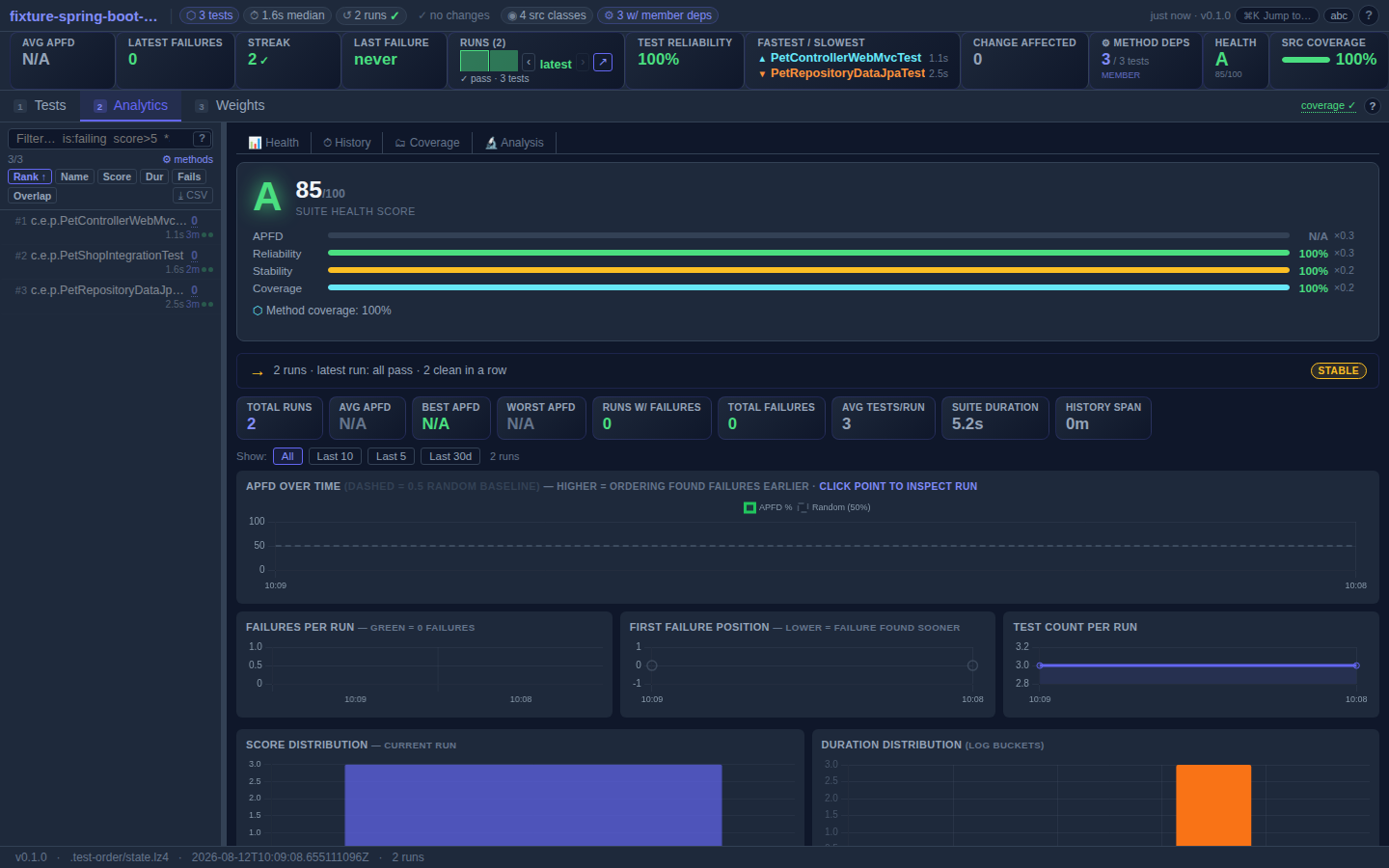Switch to the Tests tab
The image size is (1389, 868).
tap(41, 105)
